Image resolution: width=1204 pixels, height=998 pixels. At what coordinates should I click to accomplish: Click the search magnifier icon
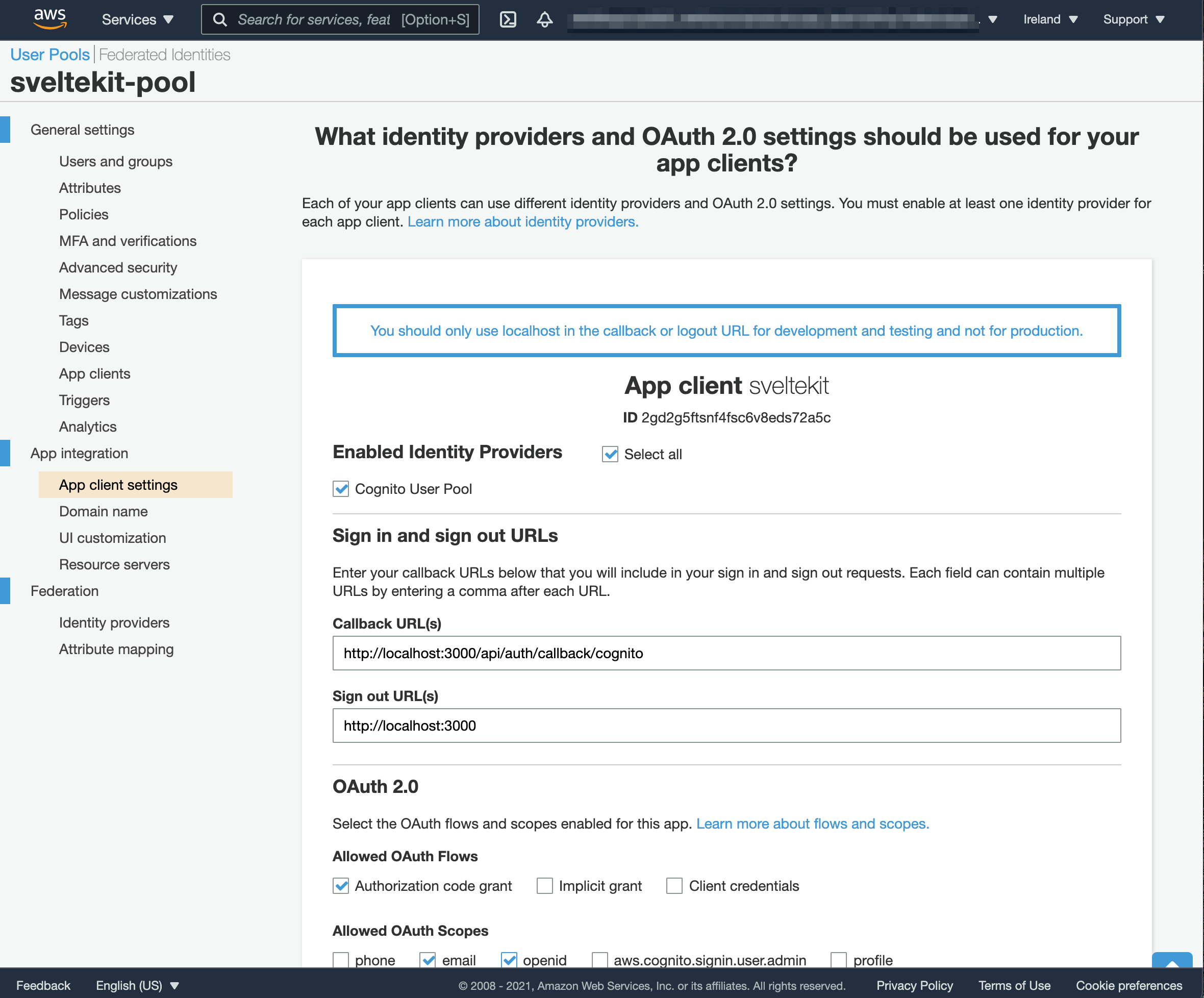click(220, 19)
